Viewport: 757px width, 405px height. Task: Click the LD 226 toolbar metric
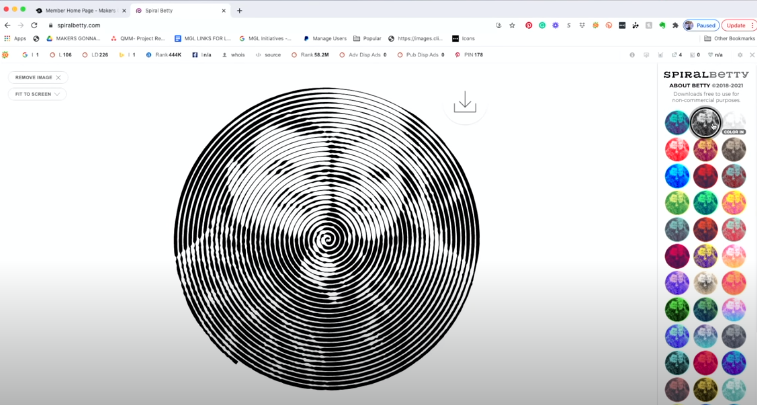[x=95, y=55]
